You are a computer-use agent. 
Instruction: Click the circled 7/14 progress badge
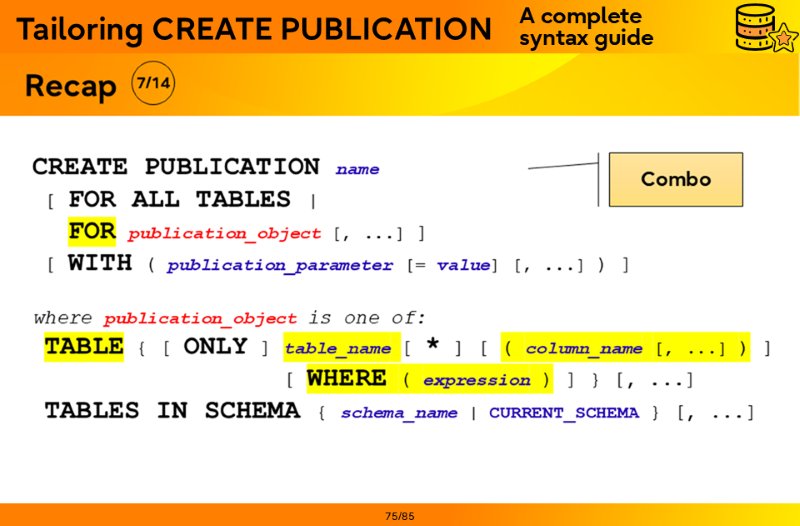tap(152, 84)
